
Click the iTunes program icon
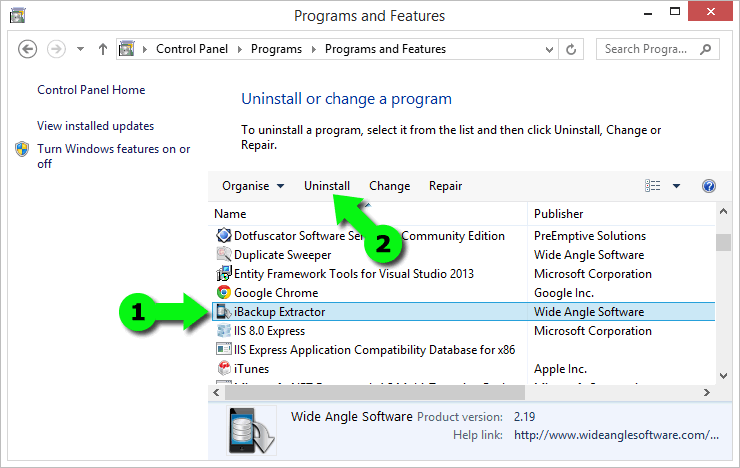coord(224,368)
